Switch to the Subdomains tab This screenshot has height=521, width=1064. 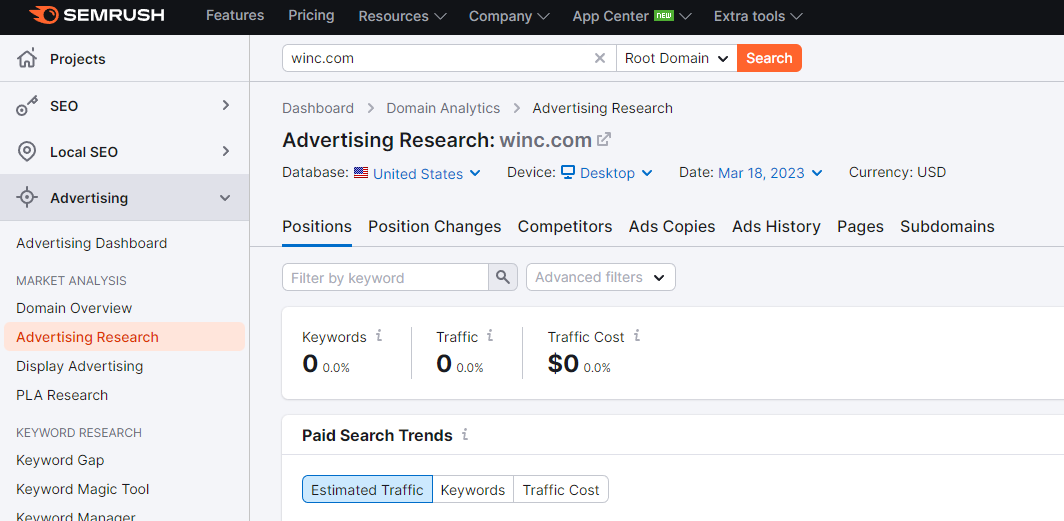(x=947, y=227)
